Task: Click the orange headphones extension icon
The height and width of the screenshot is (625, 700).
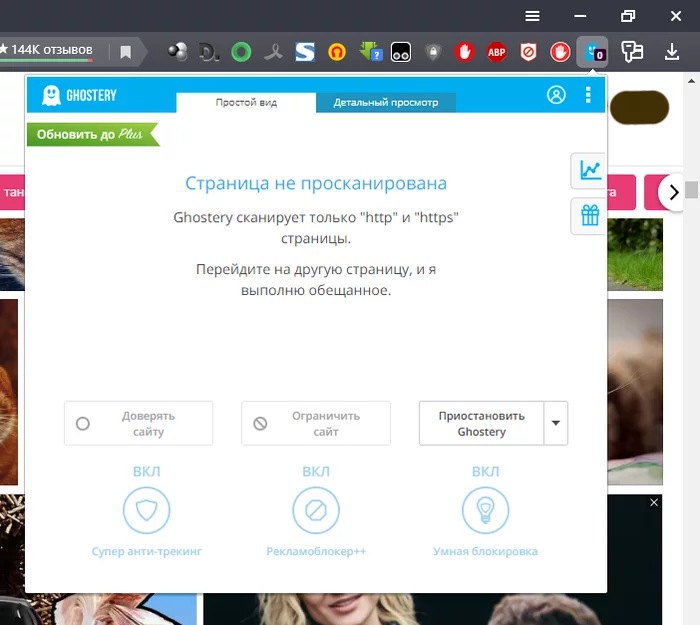Action: (x=337, y=52)
